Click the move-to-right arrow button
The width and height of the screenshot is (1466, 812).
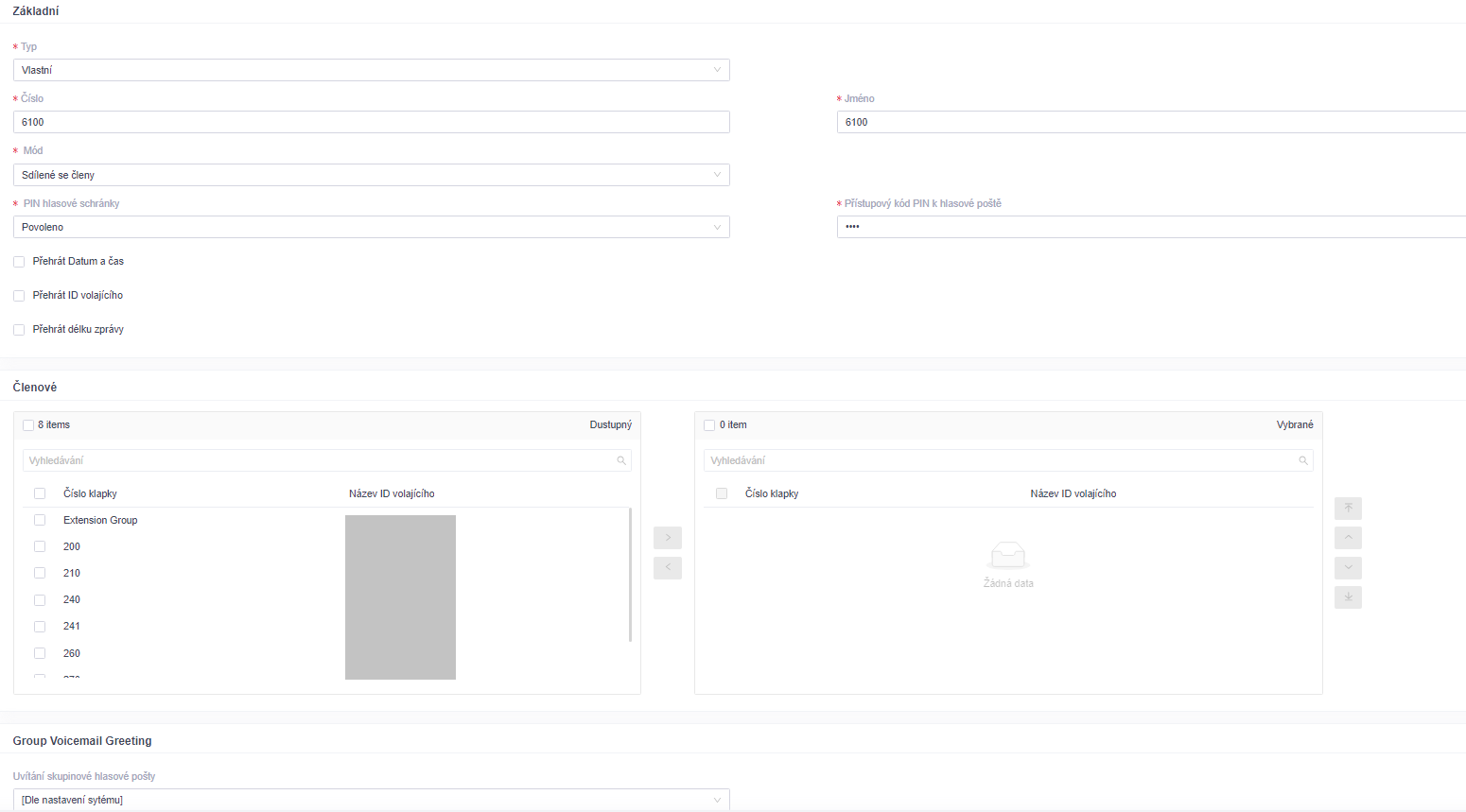point(668,538)
